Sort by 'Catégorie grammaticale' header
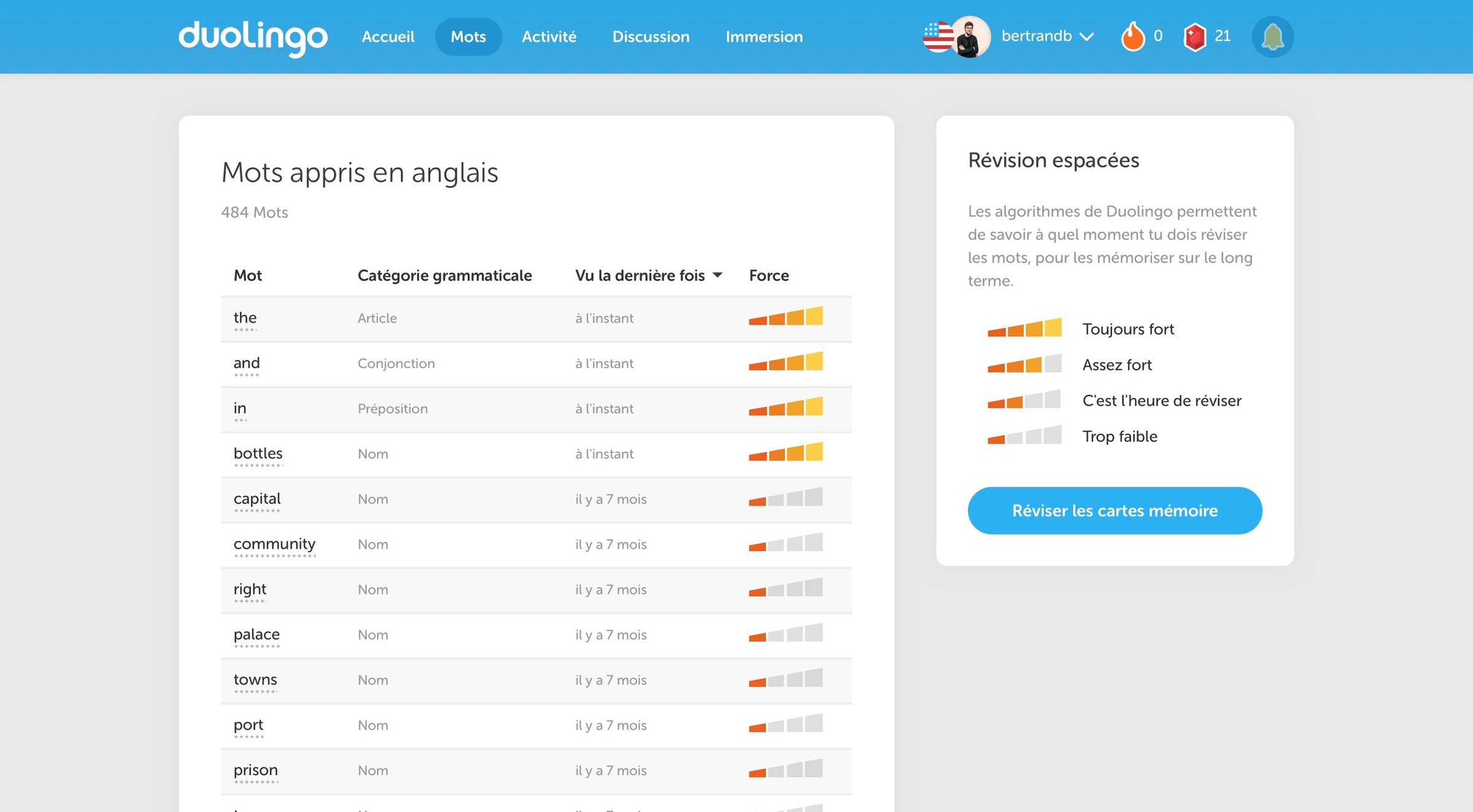1473x812 pixels. 445,276
